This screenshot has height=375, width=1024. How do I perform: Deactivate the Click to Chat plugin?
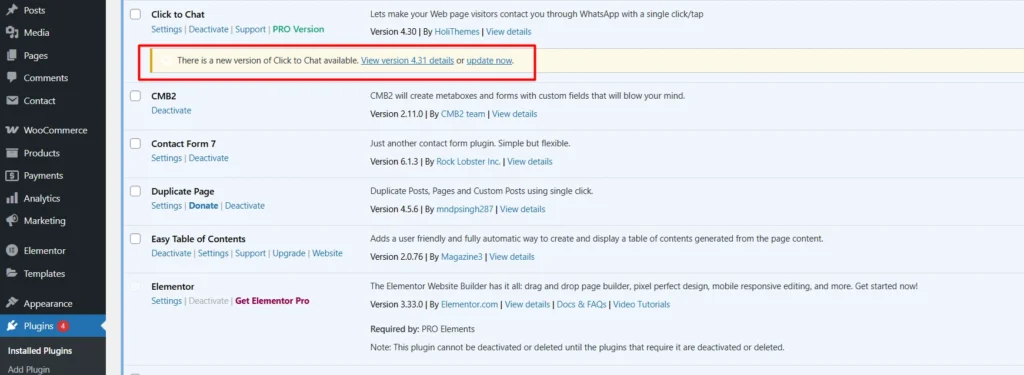pyautogui.click(x=208, y=29)
